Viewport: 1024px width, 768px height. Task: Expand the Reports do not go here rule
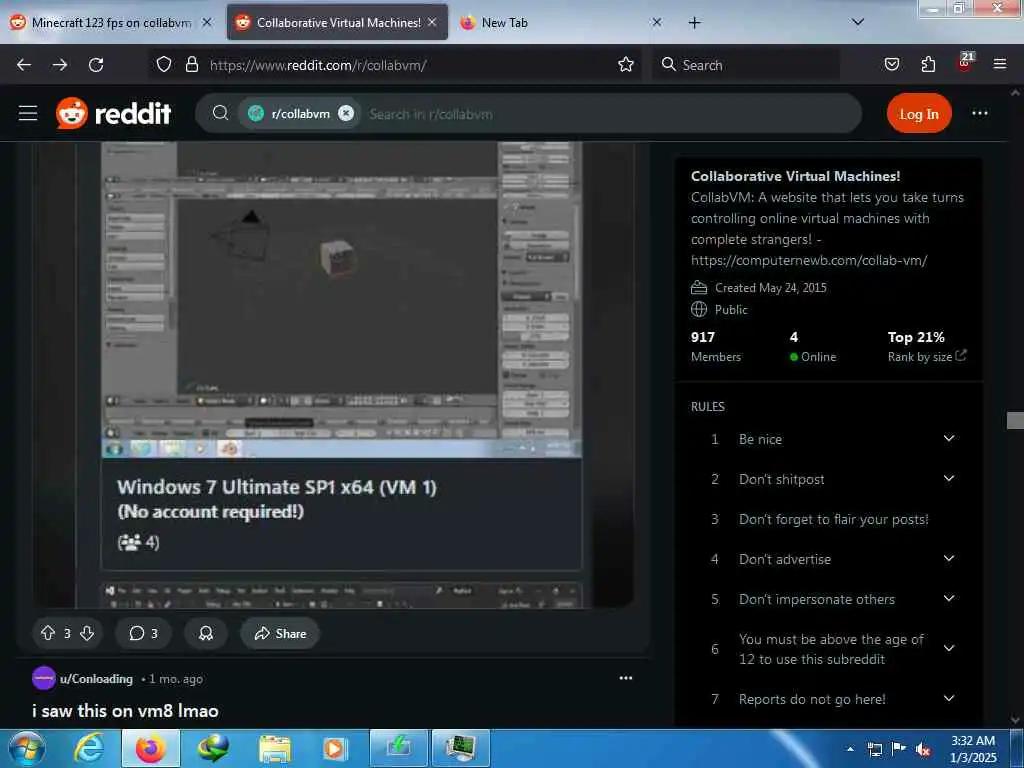[x=949, y=699]
